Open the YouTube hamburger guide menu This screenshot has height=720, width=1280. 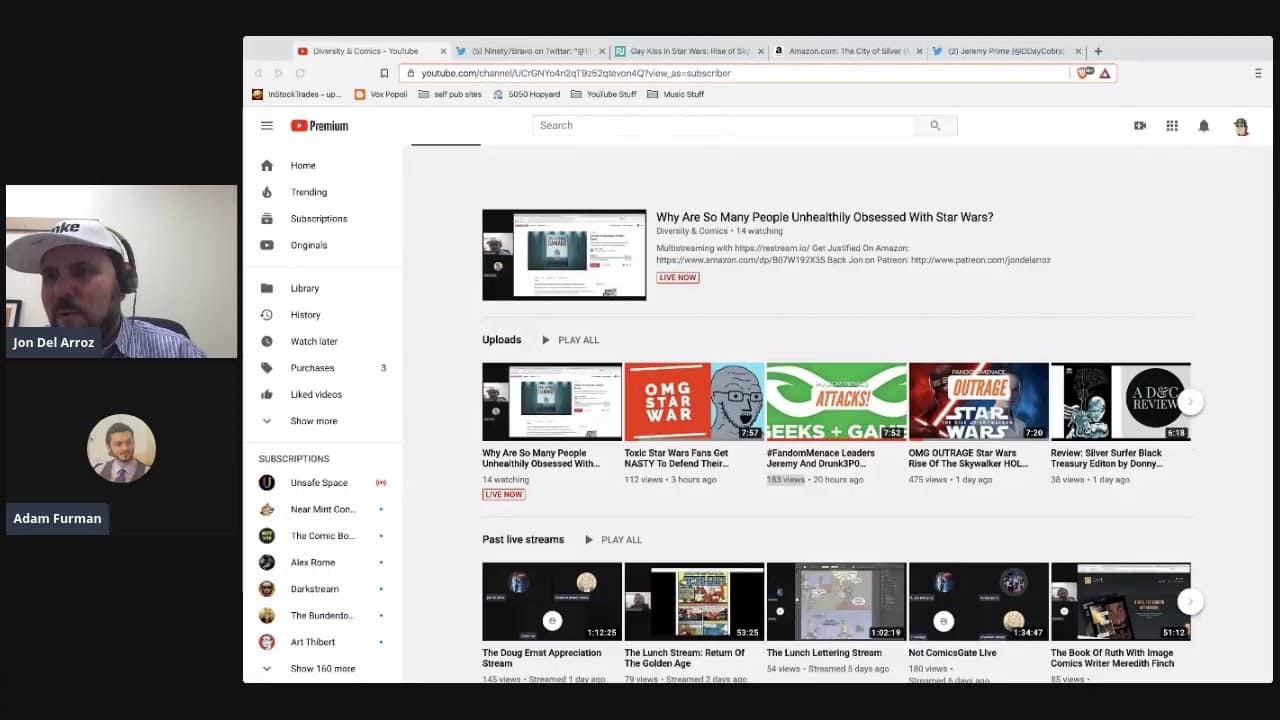[x=267, y=126]
